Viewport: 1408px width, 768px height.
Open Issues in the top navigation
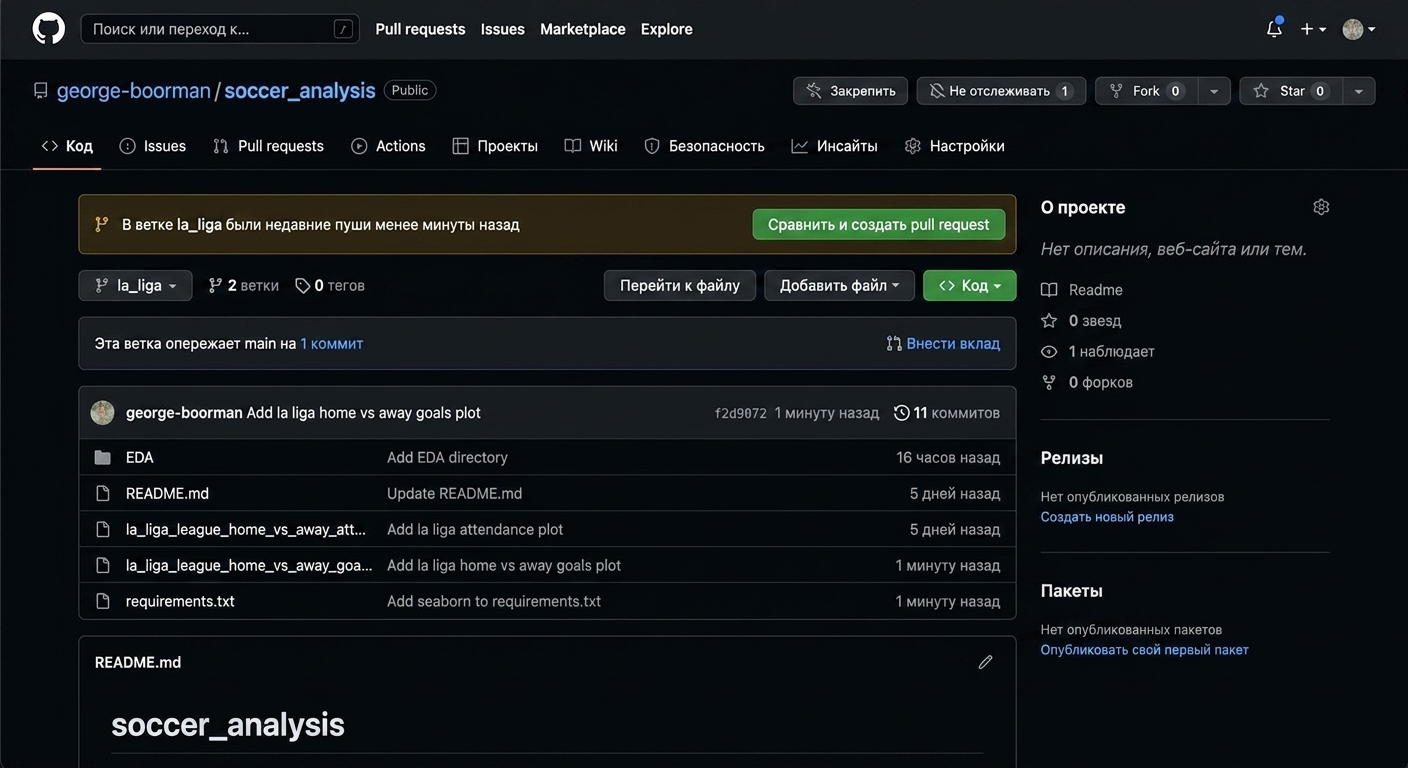click(502, 29)
